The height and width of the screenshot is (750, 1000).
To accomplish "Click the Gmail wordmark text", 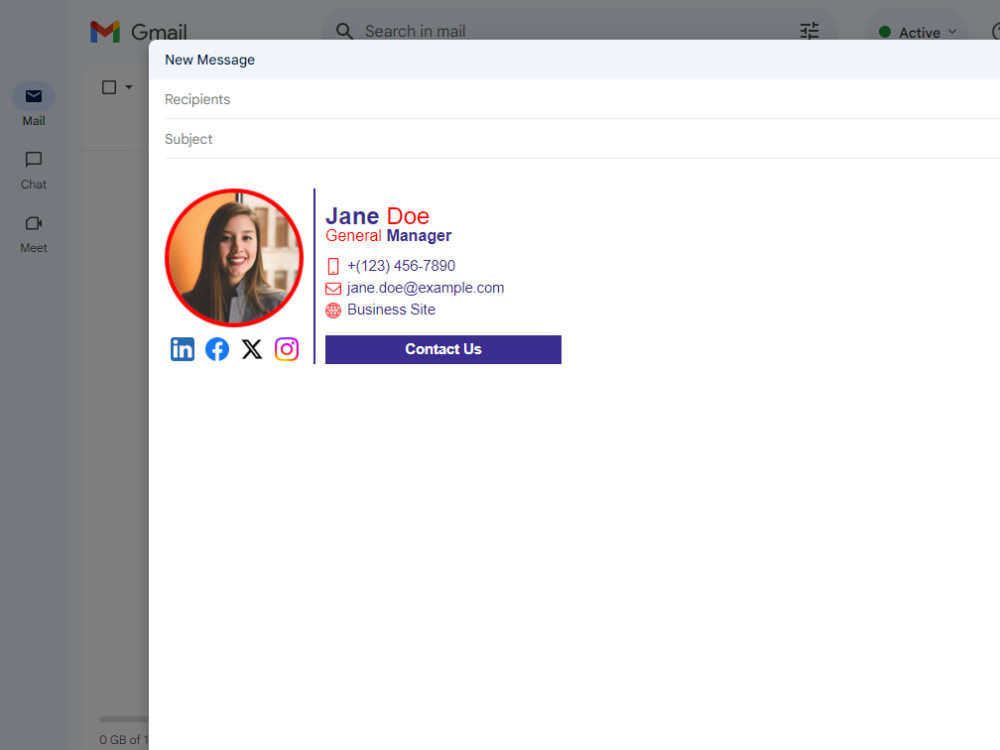I will pyautogui.click(x=159, y=32).
